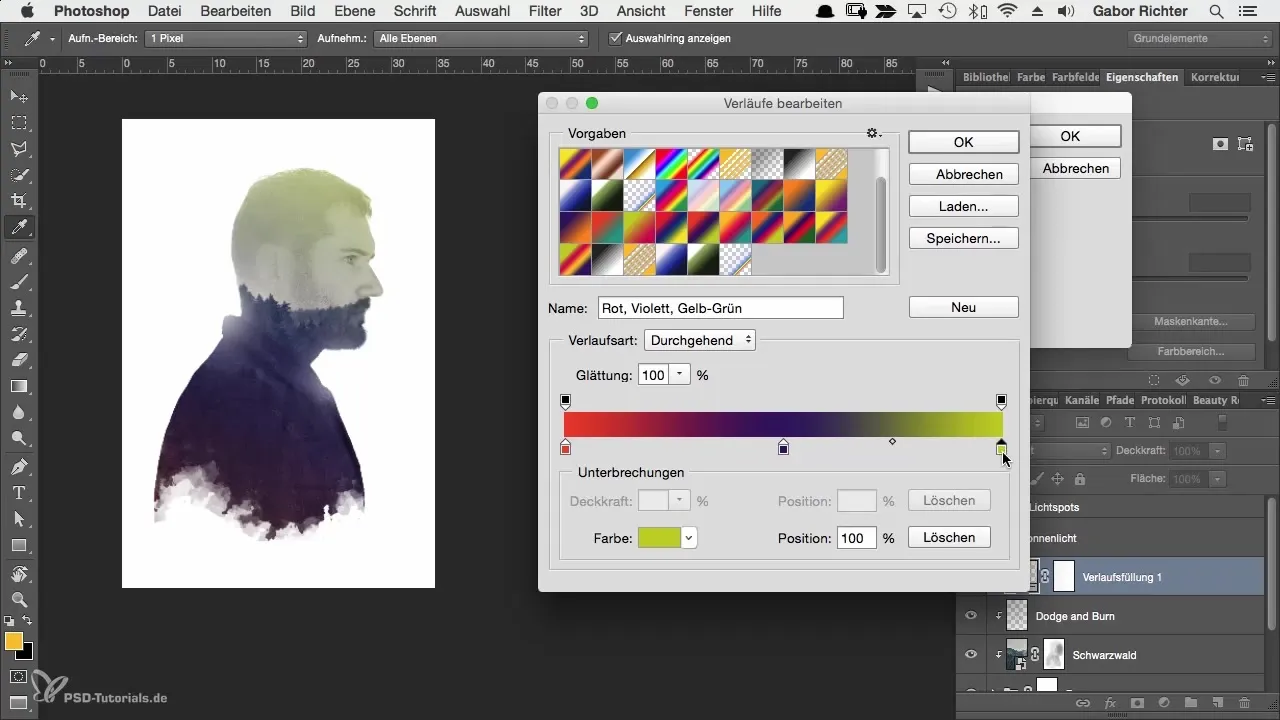Viewport: 1280px width, 720px height.
Task: Select the Crop tool
Action: [x=19, y=201]
